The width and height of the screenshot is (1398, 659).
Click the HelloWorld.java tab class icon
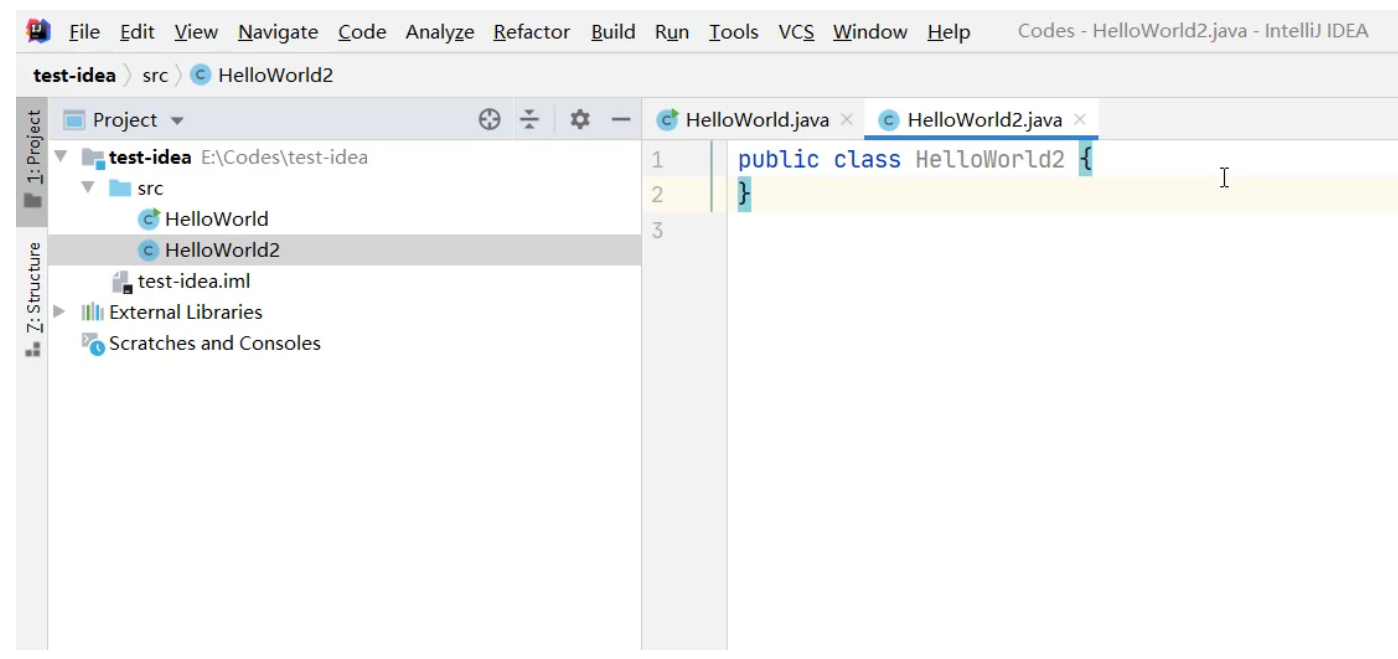click(668, 120)
